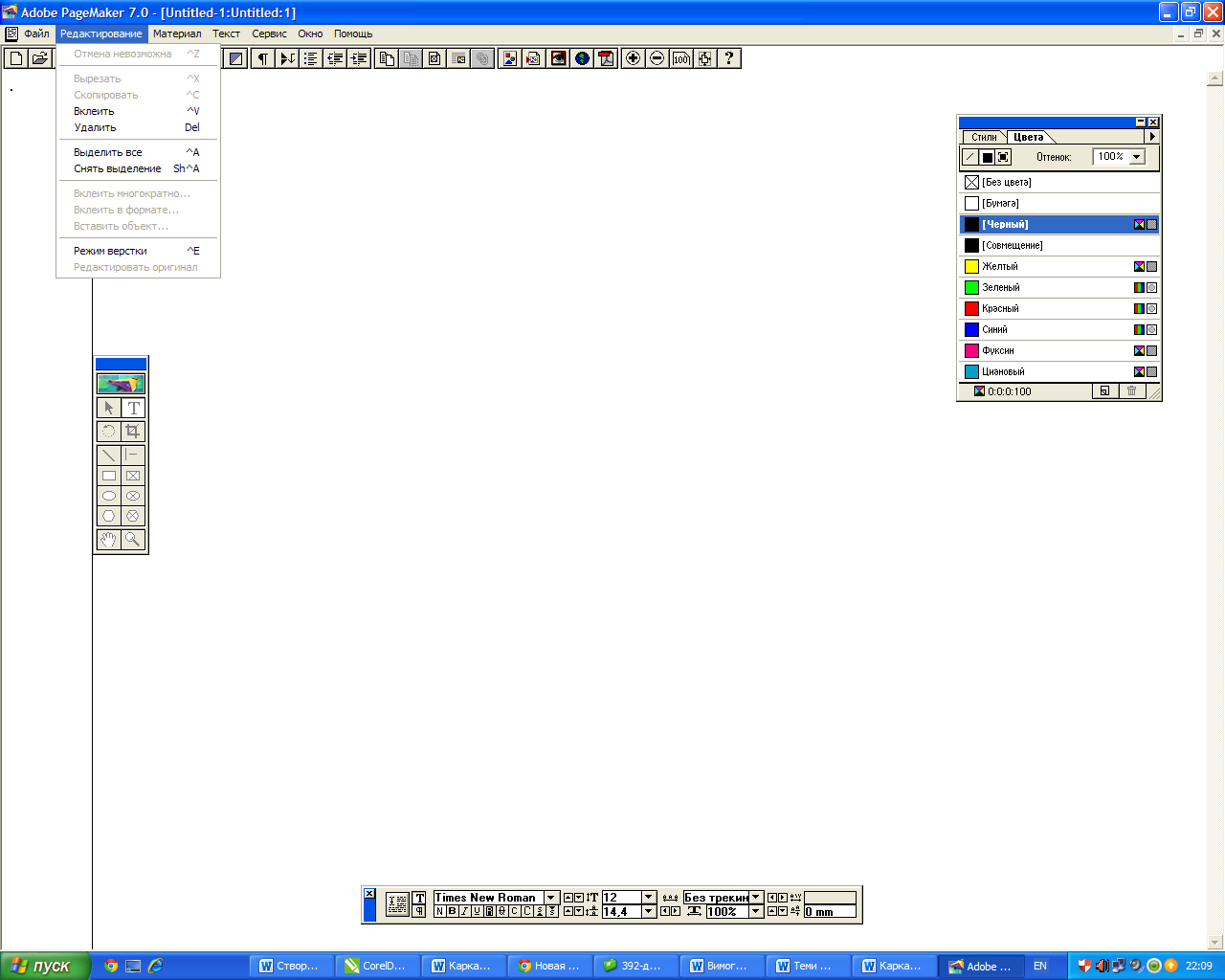Click the Fit in Window toolbar icon

[x=704, y=58]
